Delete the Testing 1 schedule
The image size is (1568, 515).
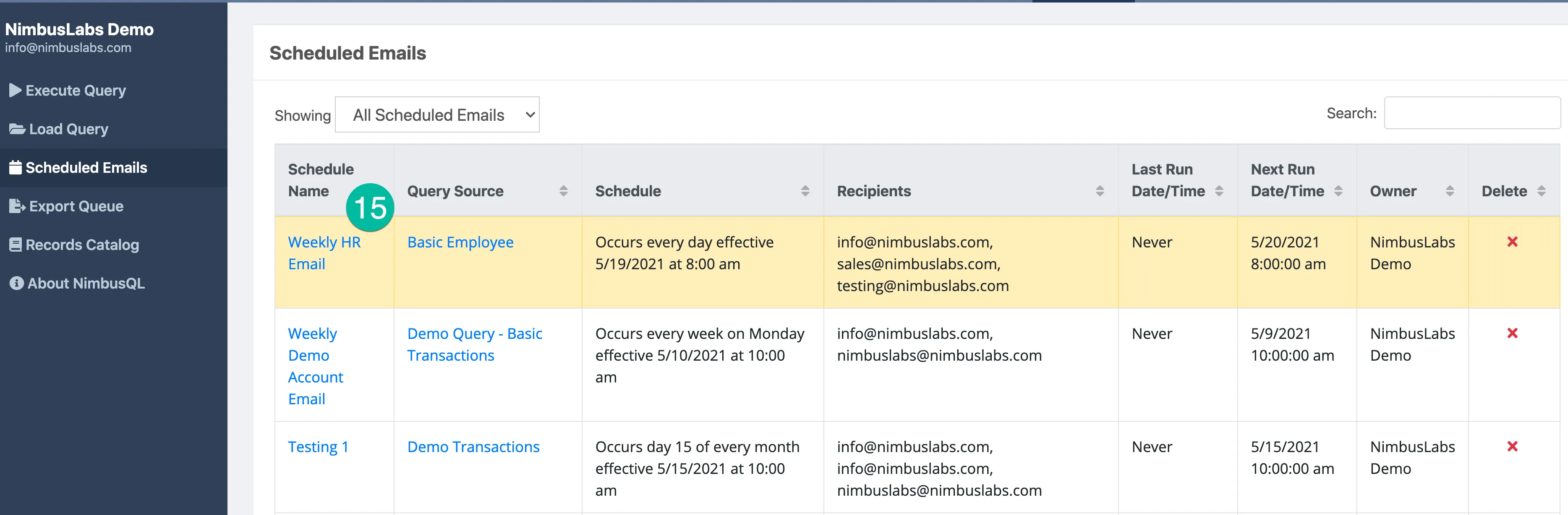(x=1512, y=446)
